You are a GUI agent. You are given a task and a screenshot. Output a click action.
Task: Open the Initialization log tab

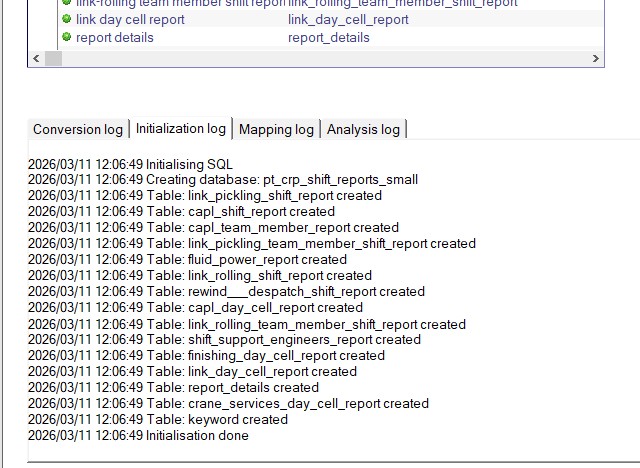(181, 128)
